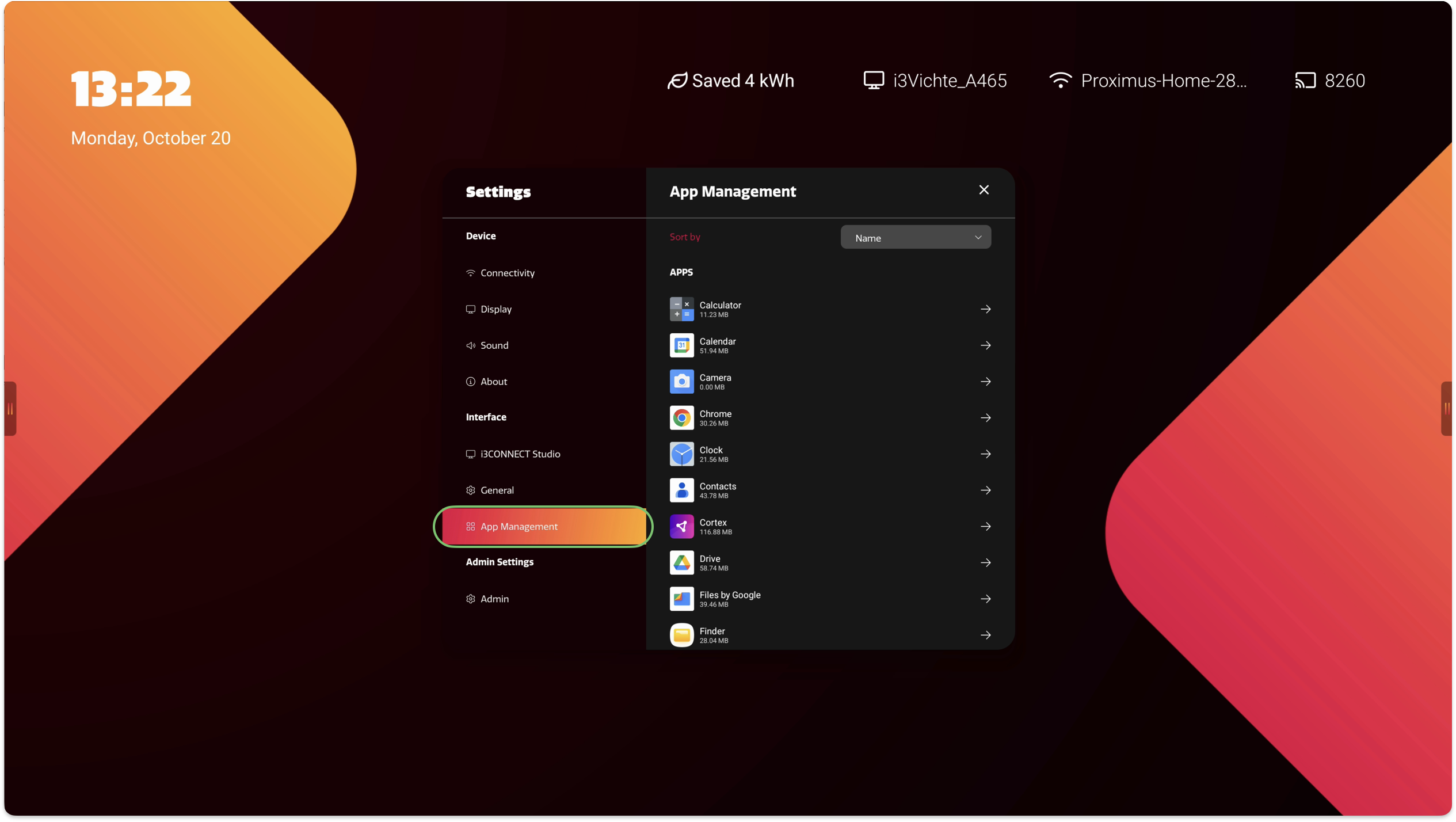Click the Camera app icon
The width and height of the screenshot is (1456, 822).
(681, 382)
